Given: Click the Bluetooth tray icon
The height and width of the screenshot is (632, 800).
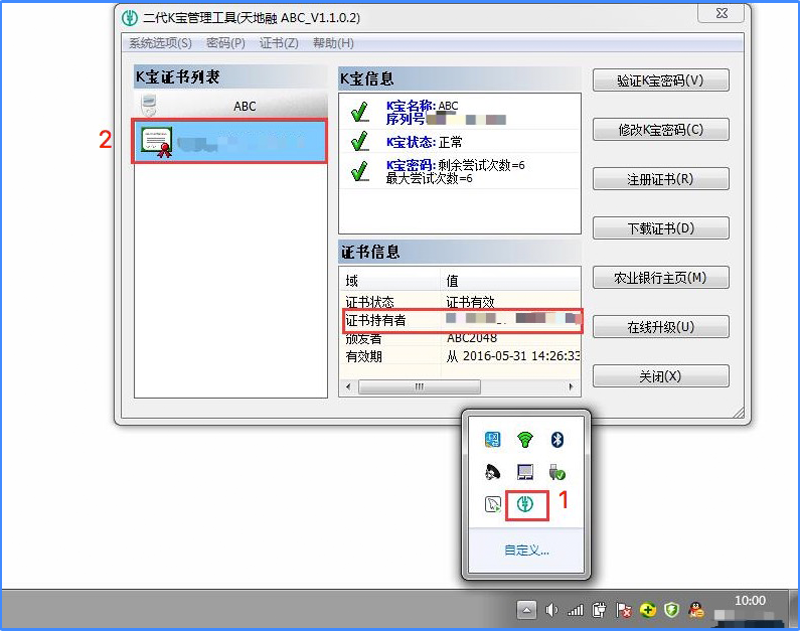Looking at the screenshot, I should click(x=559, y=440).
